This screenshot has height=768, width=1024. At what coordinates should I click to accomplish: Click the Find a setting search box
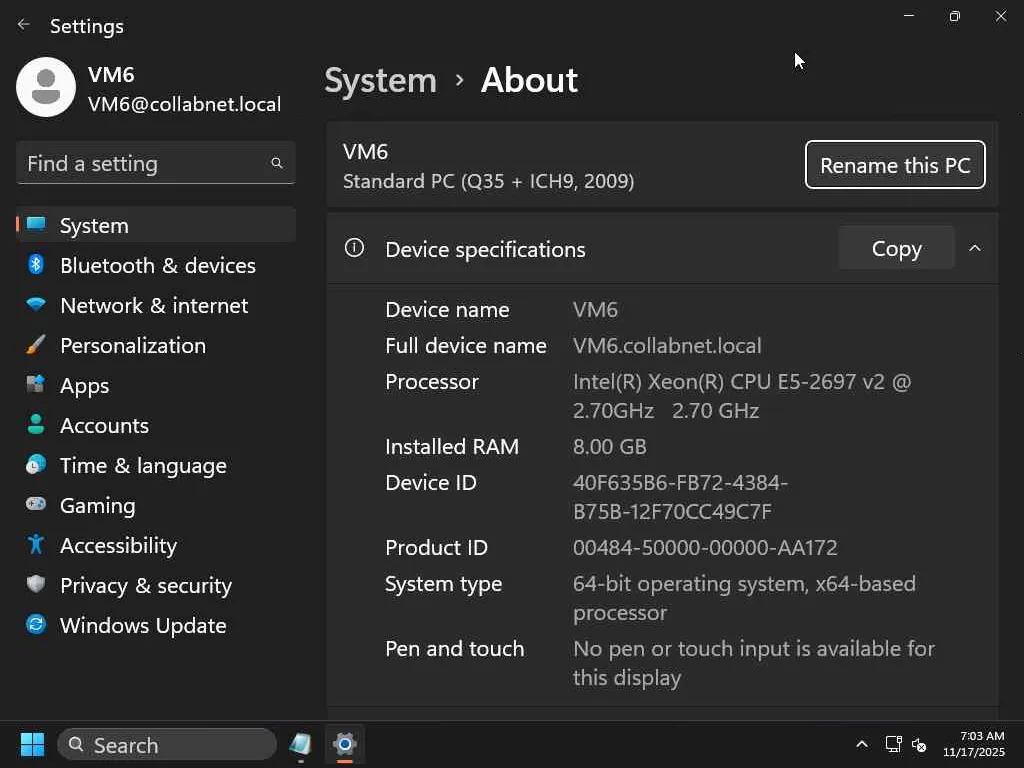pos(145,164)
